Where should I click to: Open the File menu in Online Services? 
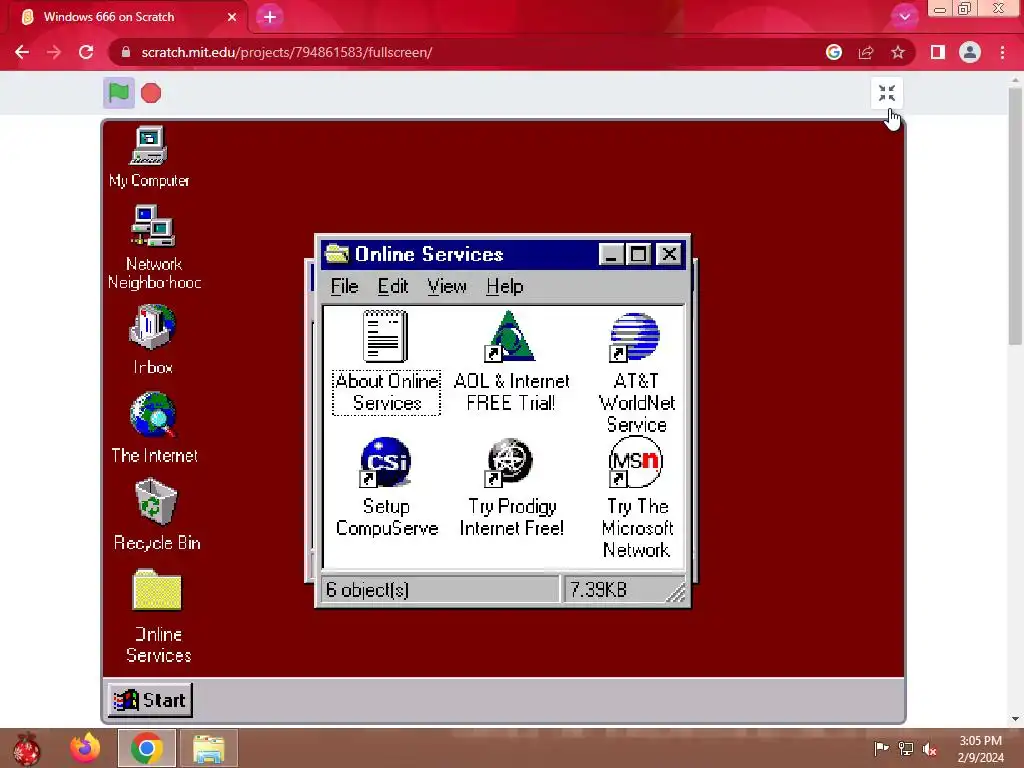[x=344, y=286]
